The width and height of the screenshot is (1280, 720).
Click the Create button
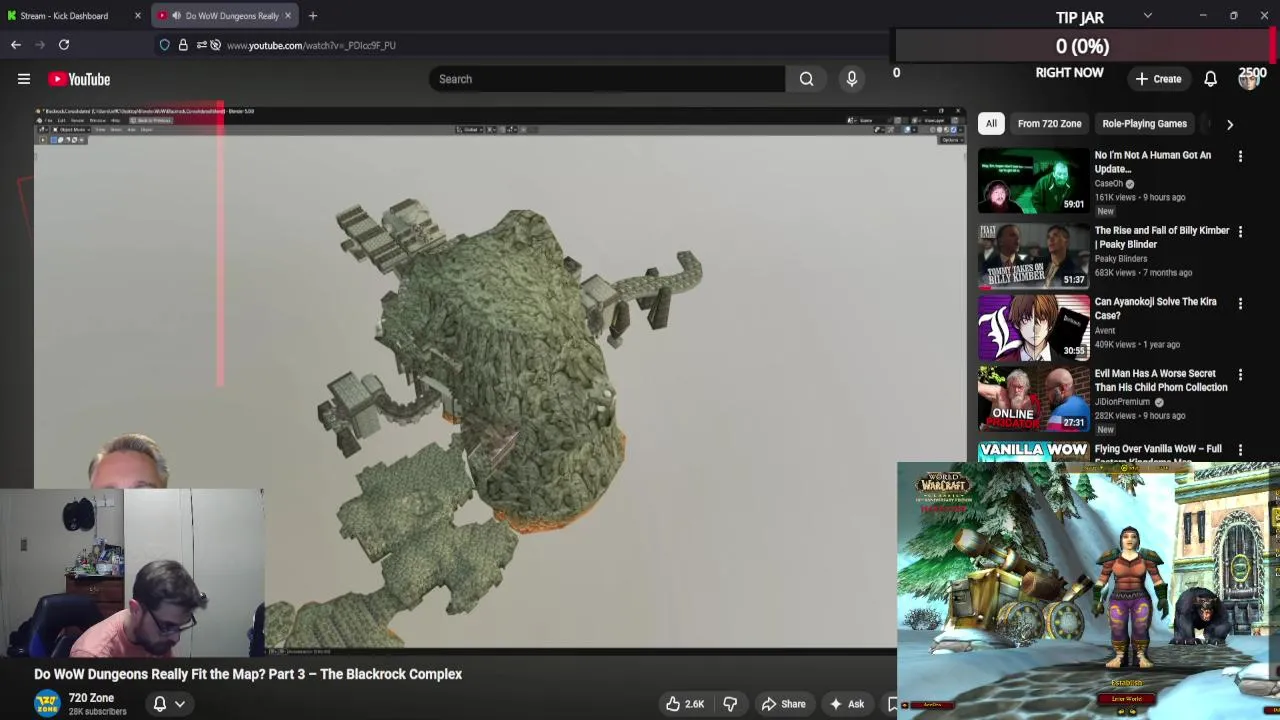[1159, 79]
